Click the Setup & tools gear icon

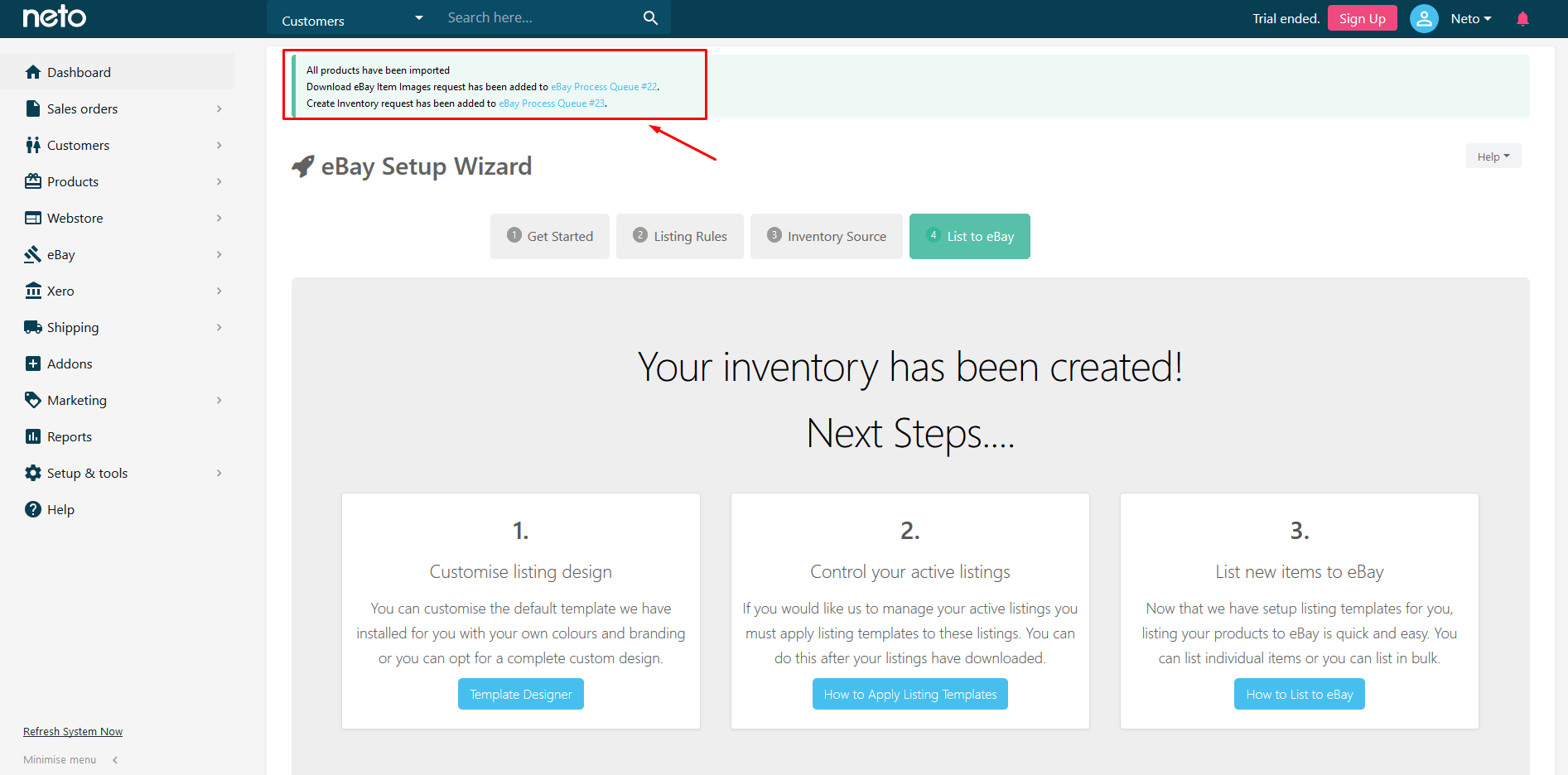(x=33, y=473)
